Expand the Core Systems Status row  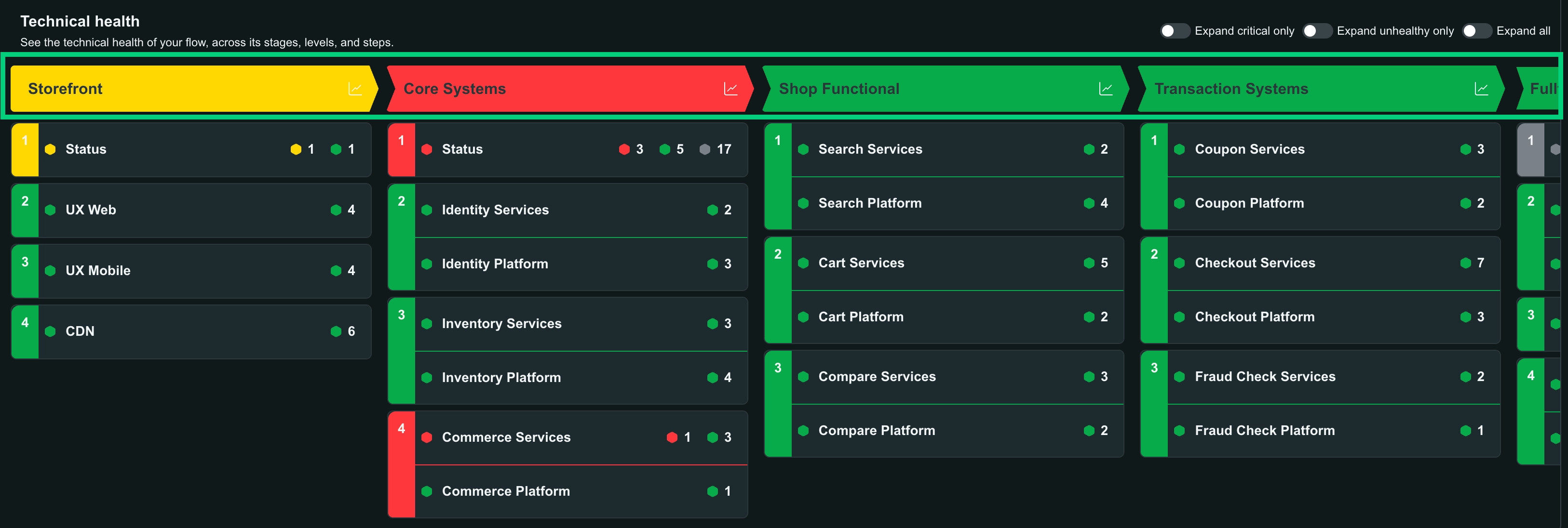(581, 150)
